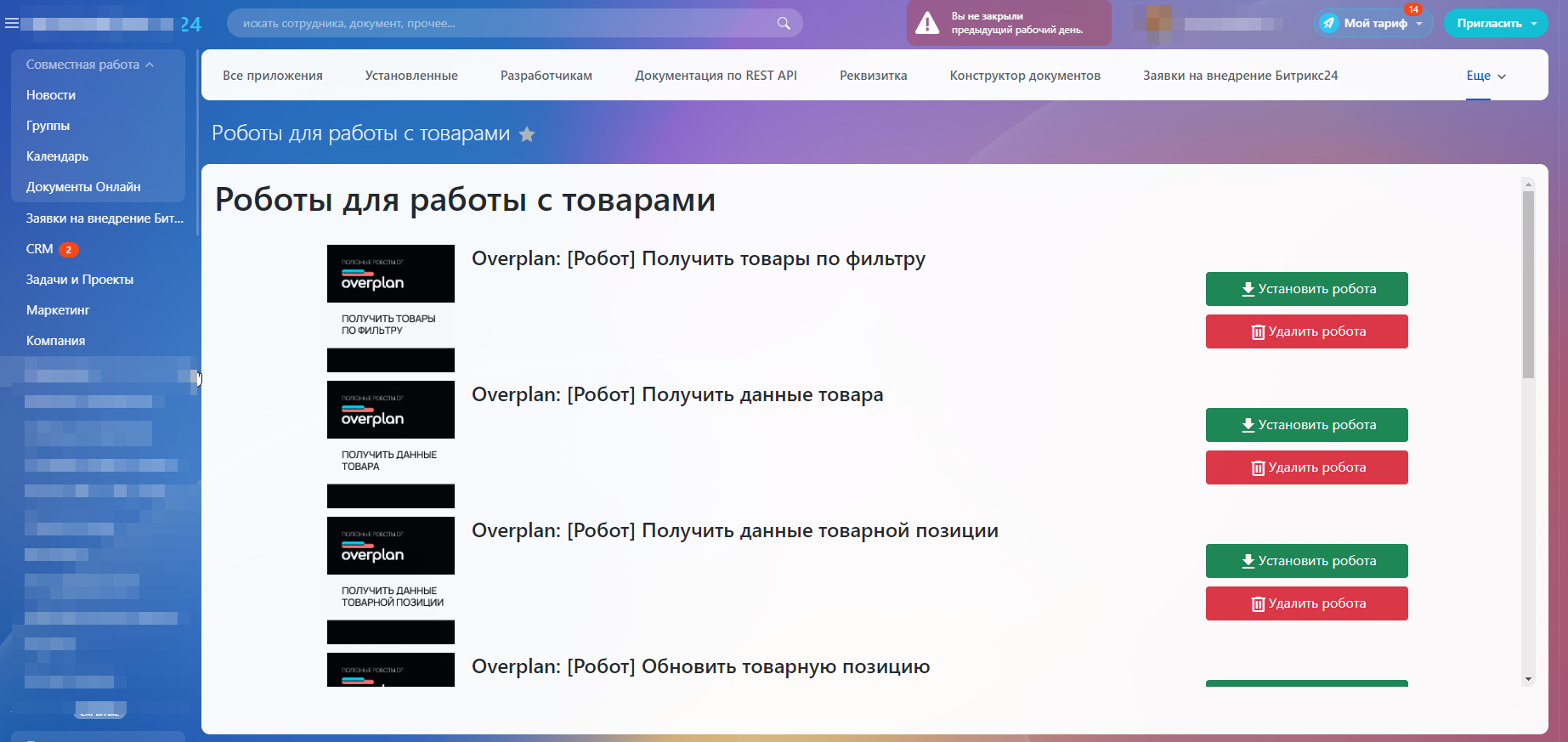Install Получить данные товарной позиции robot

click(1307, 561)
